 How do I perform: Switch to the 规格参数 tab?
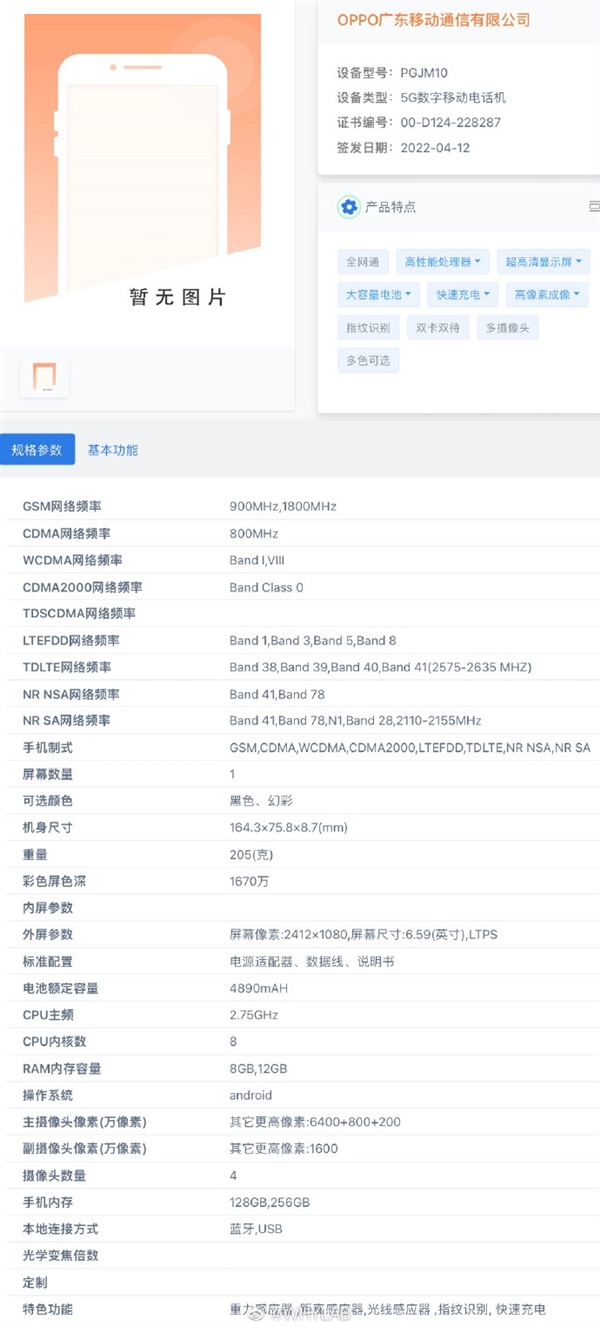click(x=37, y=450)
